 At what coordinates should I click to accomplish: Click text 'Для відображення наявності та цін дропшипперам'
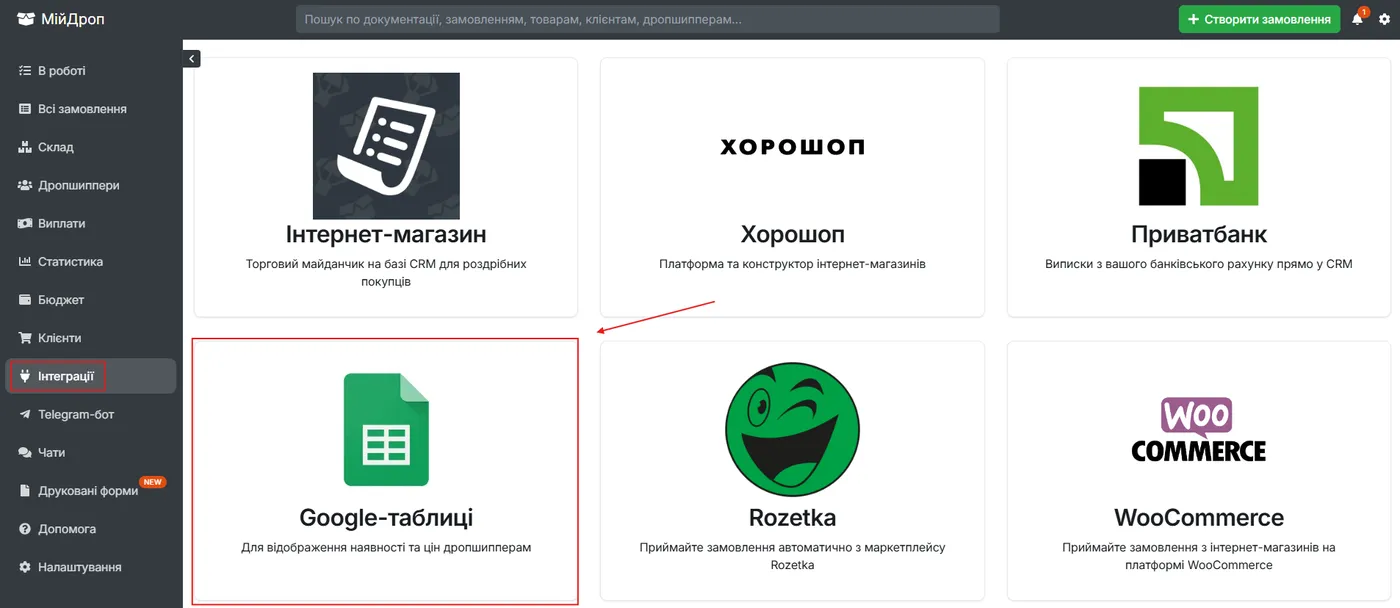click(x=386, y=548)
